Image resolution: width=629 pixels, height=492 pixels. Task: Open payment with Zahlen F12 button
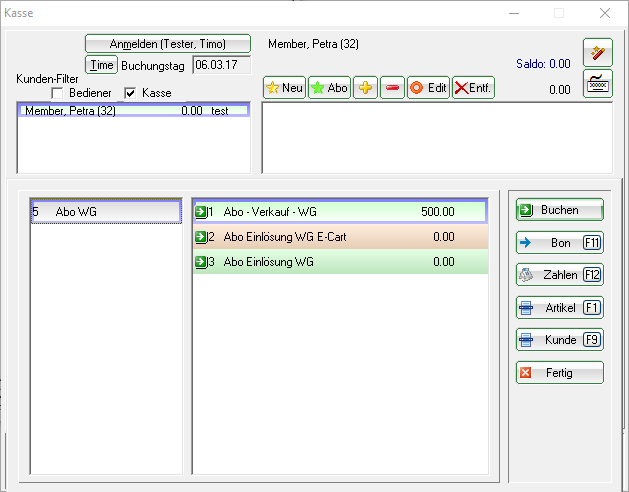(x=560, y=275)
